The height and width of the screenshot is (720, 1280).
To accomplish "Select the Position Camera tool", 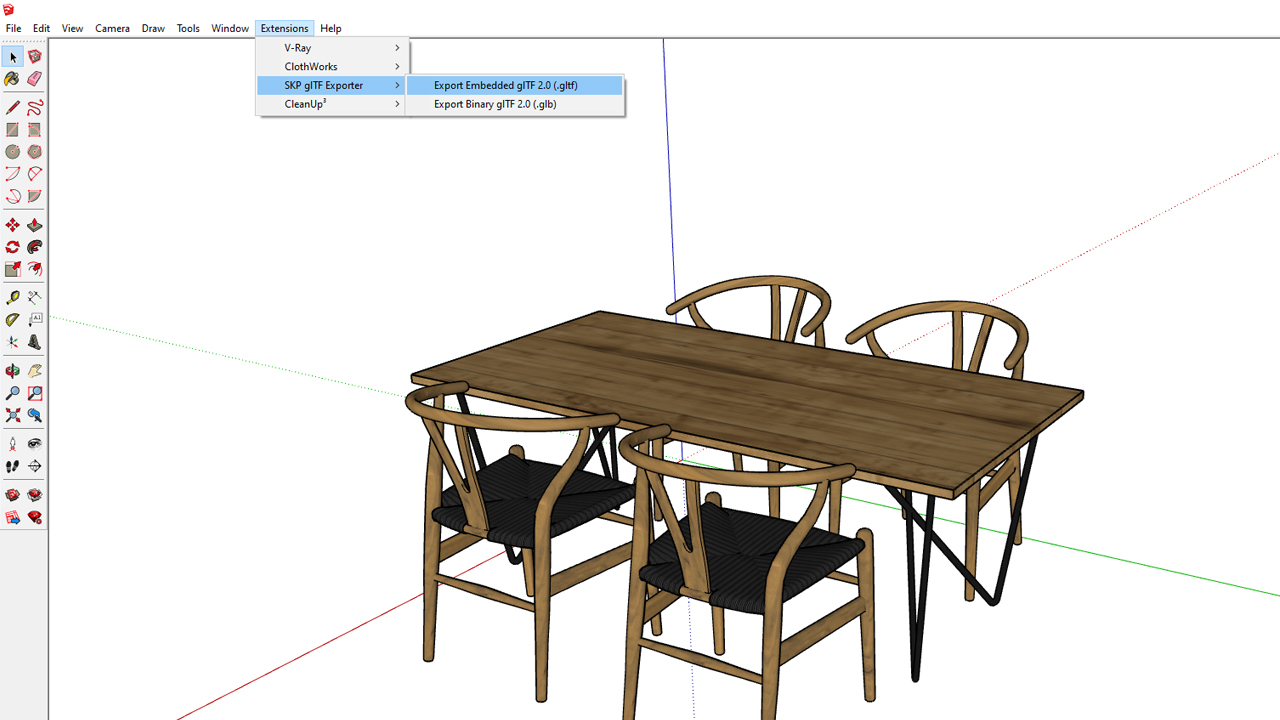I will click(x=13, y=444).
